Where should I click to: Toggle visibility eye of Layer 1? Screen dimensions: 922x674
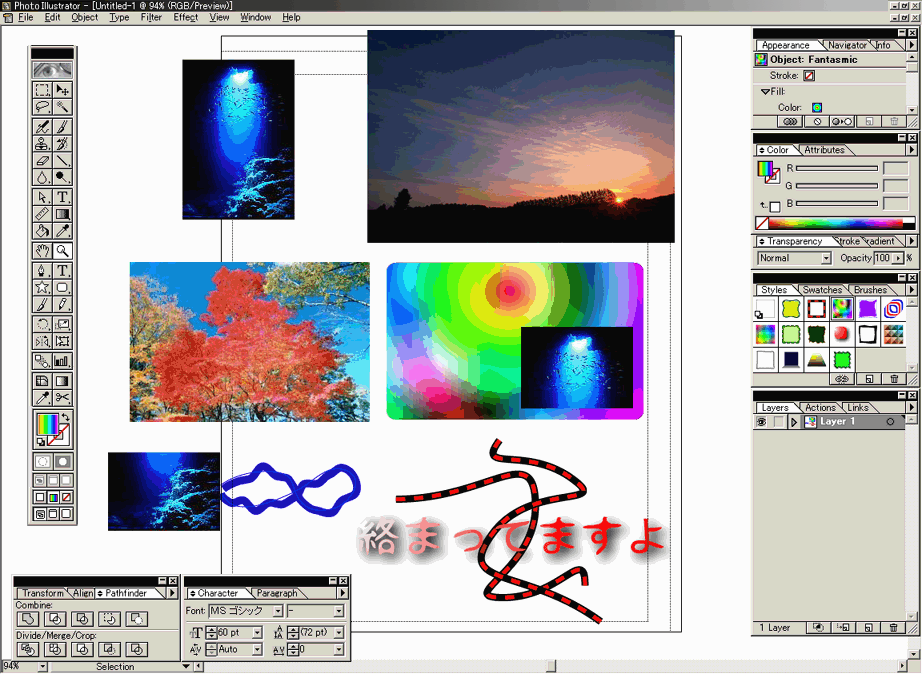[761, 423]
